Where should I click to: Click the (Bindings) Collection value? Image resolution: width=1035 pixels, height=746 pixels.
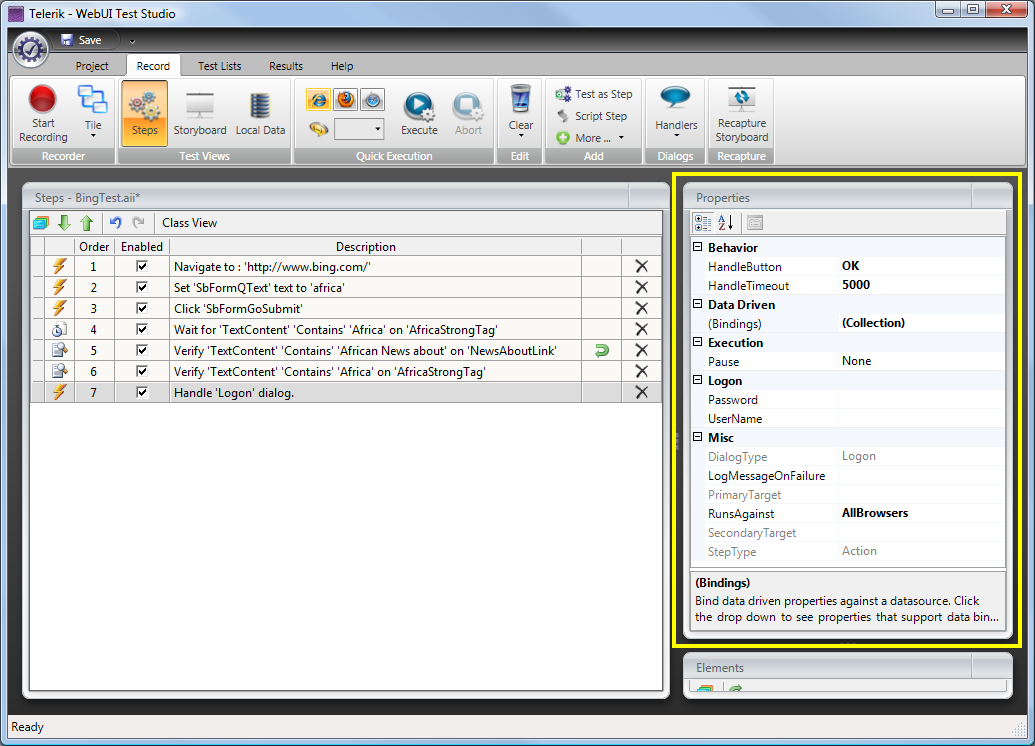tap(921, 323)
